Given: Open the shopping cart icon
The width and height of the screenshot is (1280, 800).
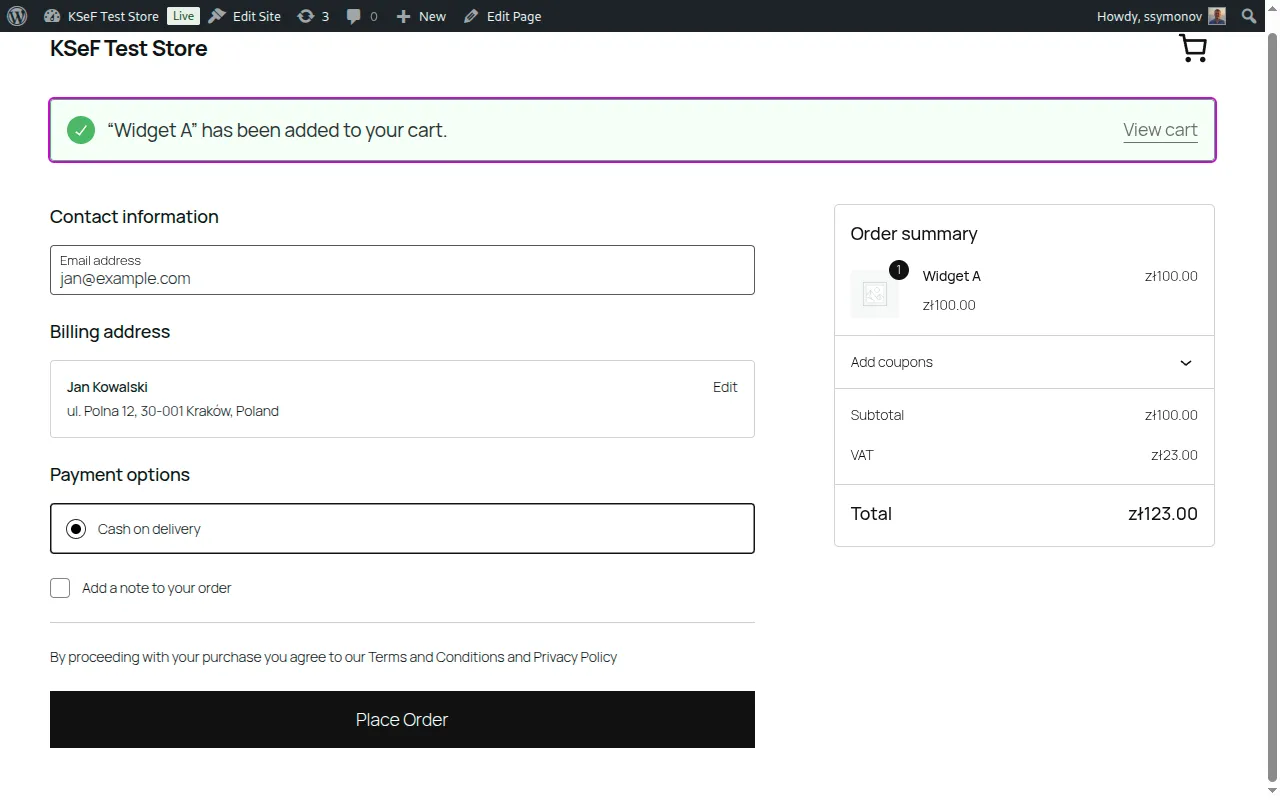Looking at the screenshot, I should click(1193, 49).
